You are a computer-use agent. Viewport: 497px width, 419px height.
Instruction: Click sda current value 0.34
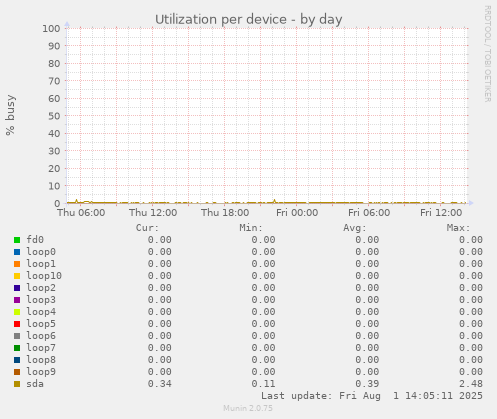160,384
